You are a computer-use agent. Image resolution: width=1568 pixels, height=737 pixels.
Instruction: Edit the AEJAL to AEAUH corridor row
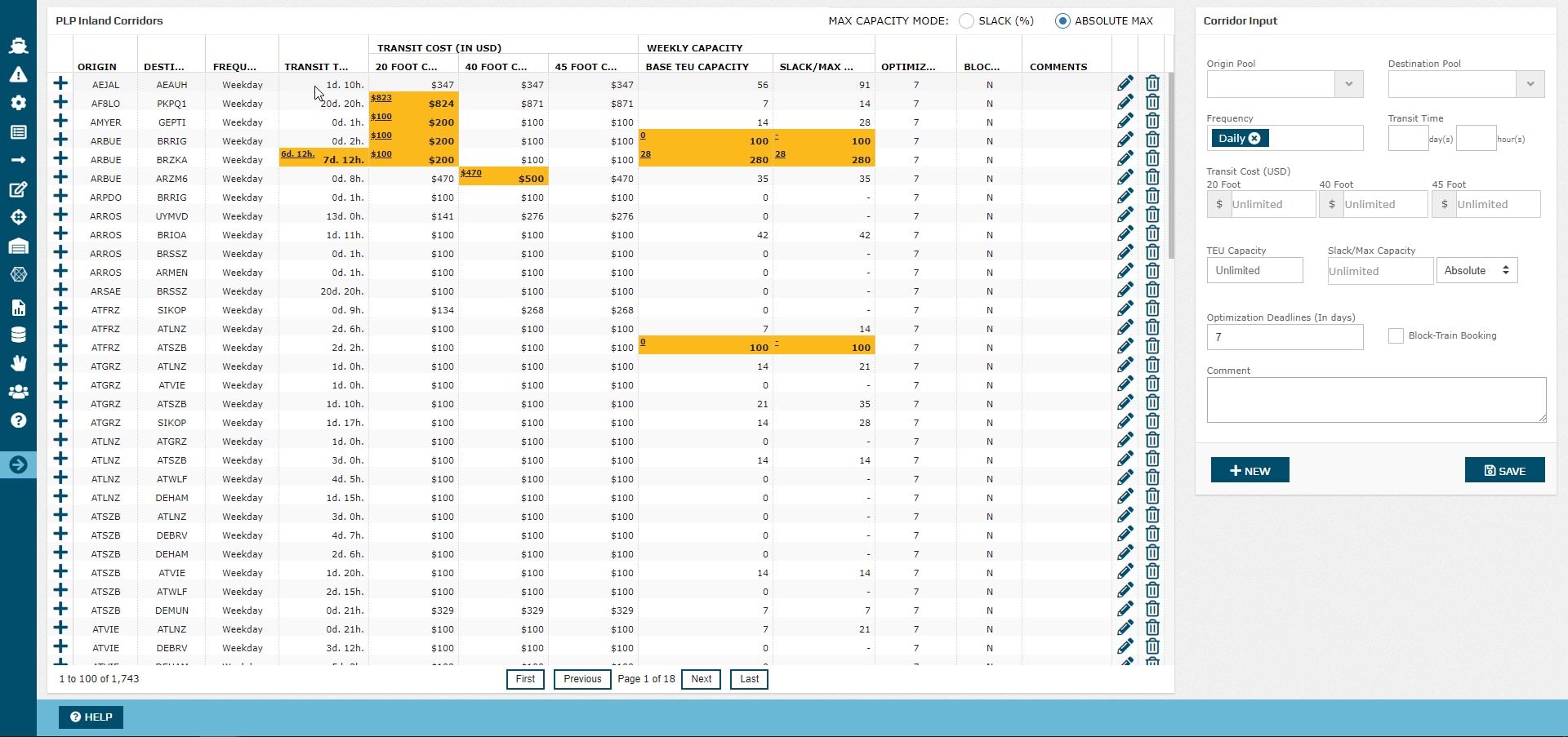[1125, 84]
